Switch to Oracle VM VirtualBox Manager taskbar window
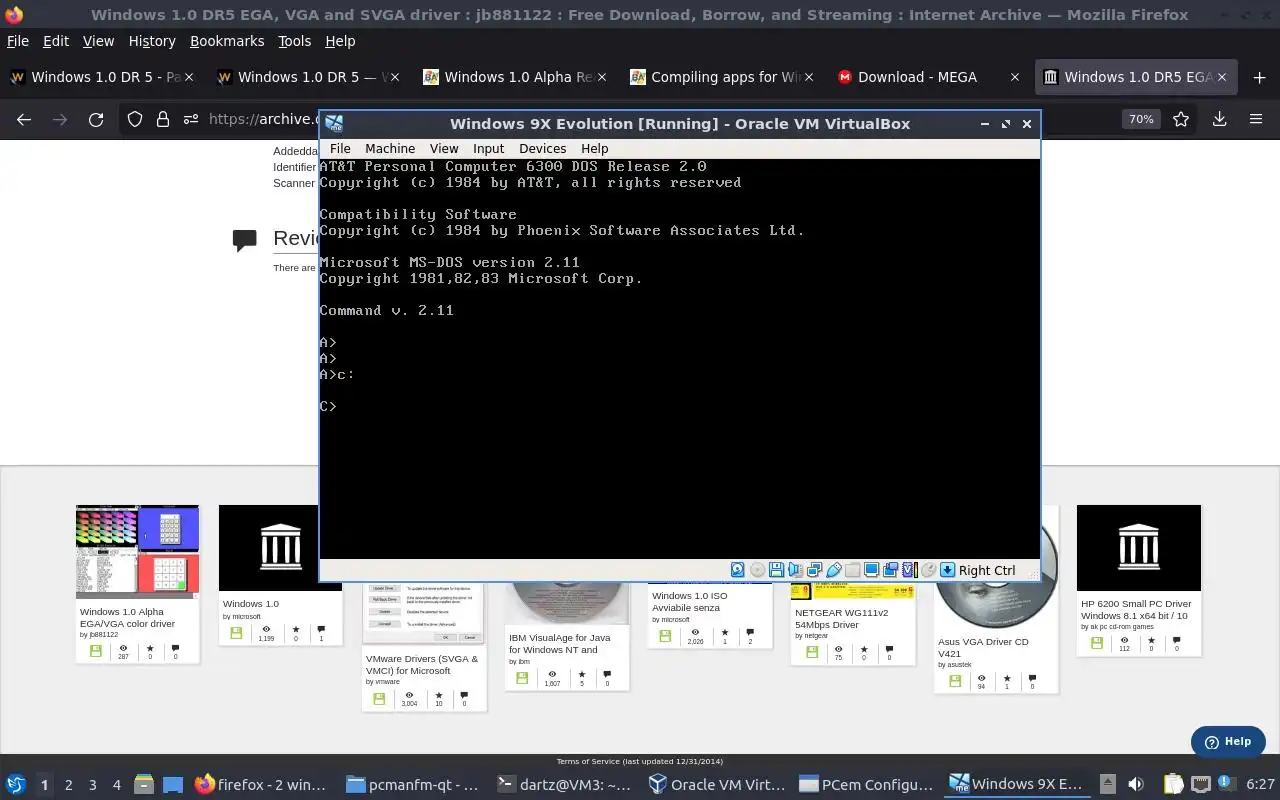The height and width of the screenshot is (800, 1280). coord(716,785)
